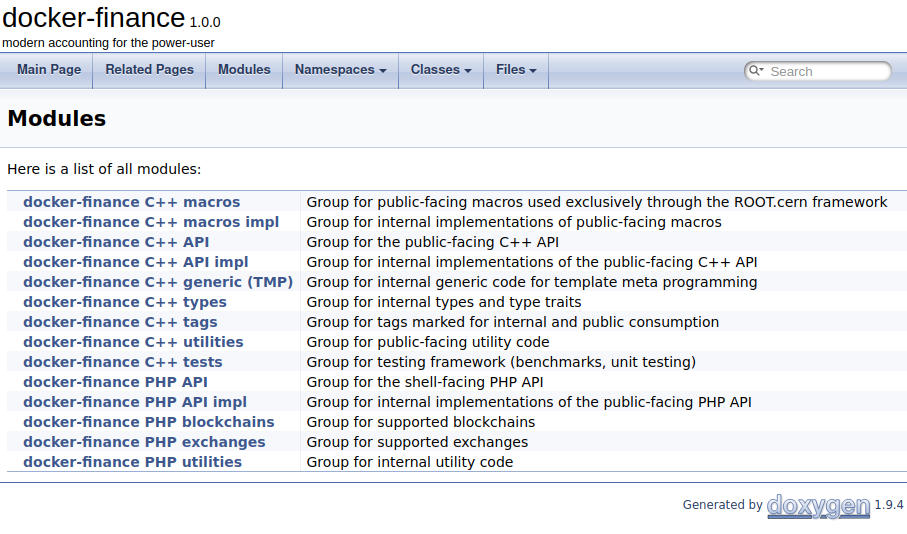Screen dimensions: 907x534
Task: Click the doxygen logo in footer
Action: (818, 506)
